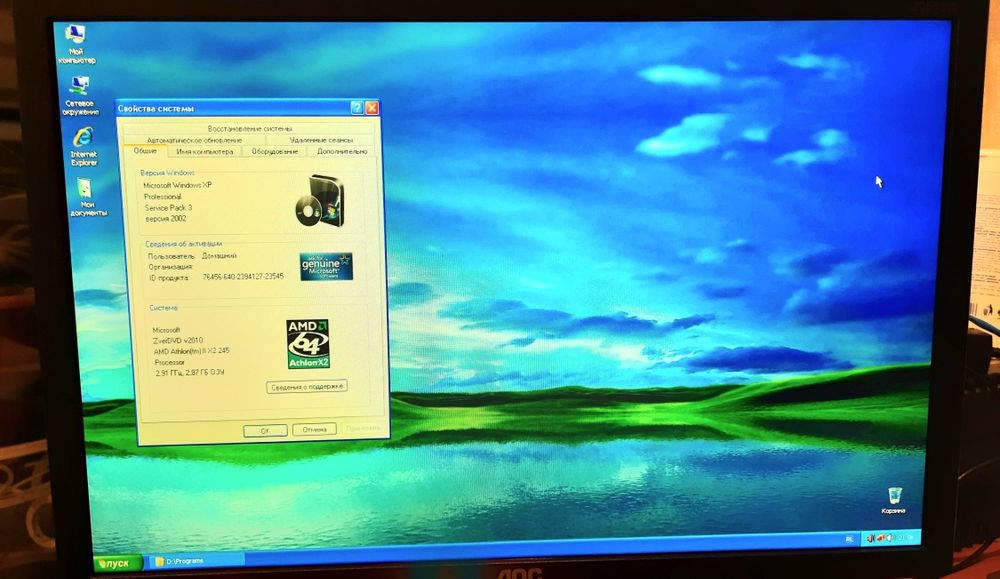This screenshot has width=1000, height=579.
Task: Switch to the Удаленные сеансы tab
Action: [321, 140]
